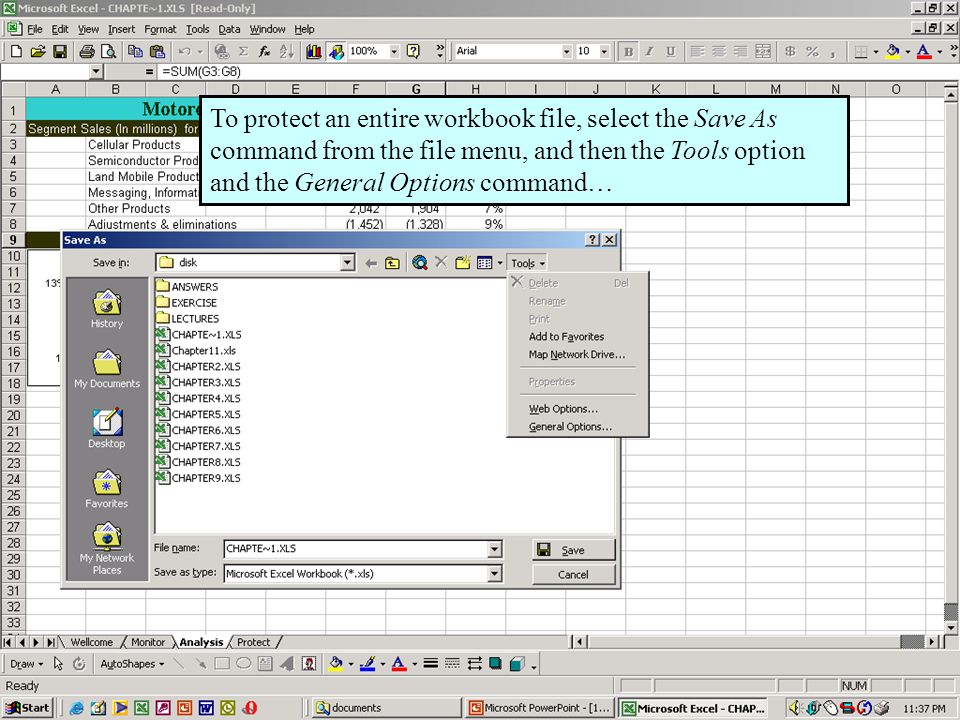Click the Back arrow in Save As dialog
960x720 pixels.
[x=371, y=263]
